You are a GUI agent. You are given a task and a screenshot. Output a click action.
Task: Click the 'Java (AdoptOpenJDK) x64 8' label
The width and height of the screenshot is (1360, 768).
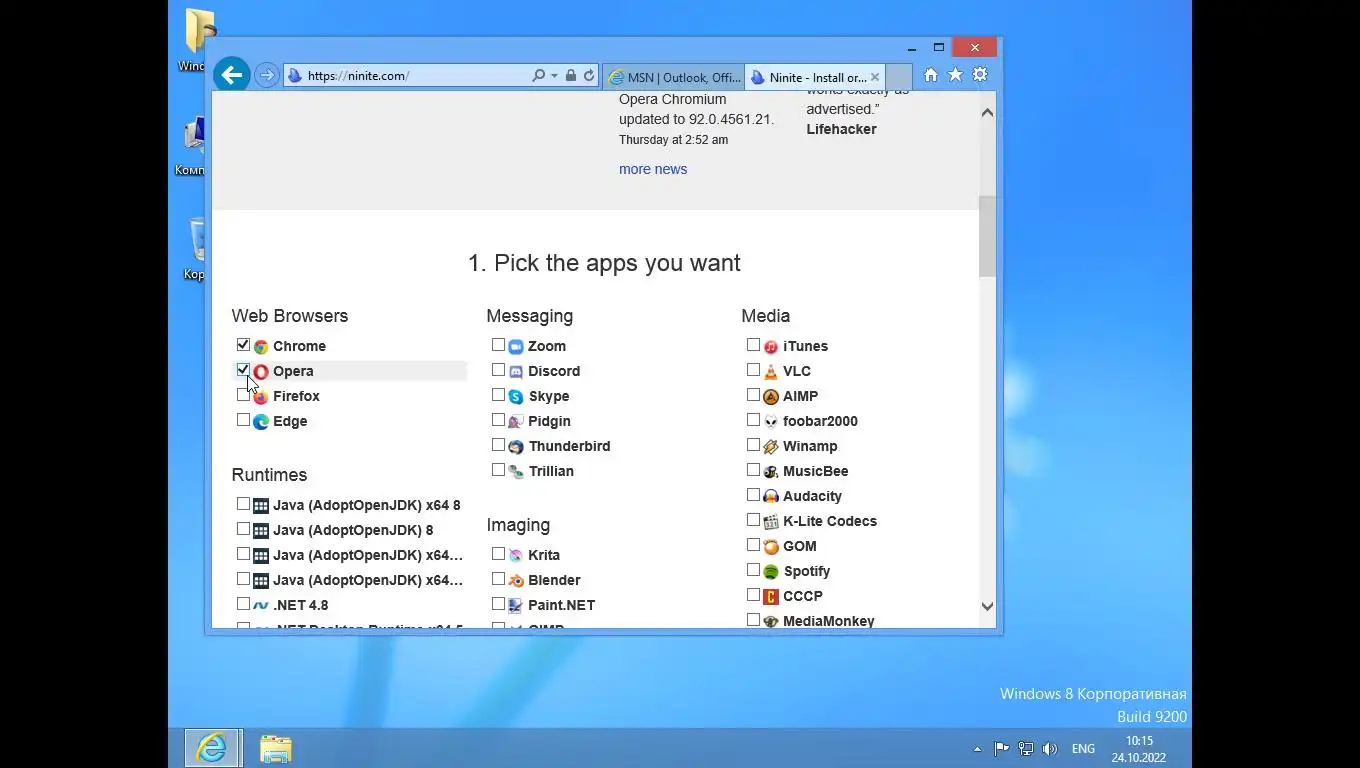pyautogui.click(x=367, y=505)
